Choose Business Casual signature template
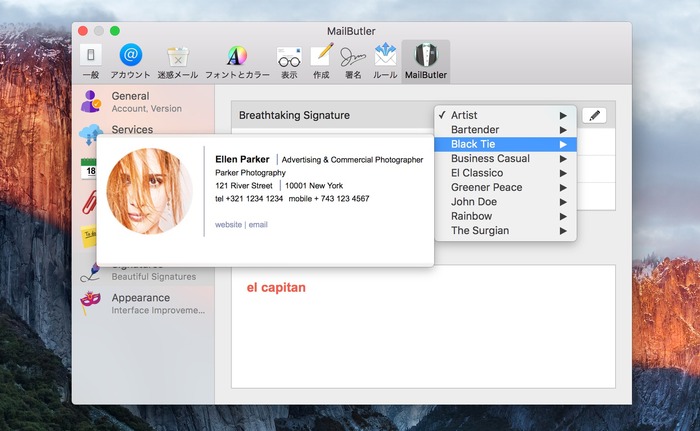700x431 pixels. point(505,159)
